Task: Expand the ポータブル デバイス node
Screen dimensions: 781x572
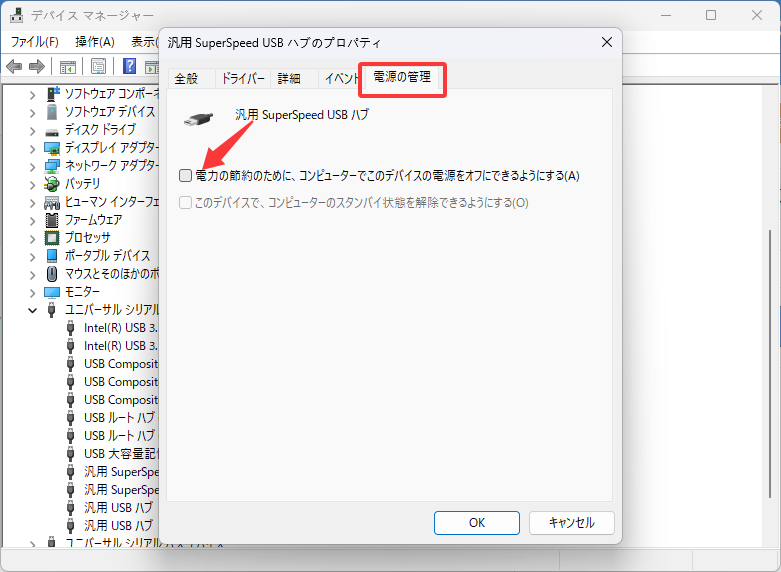Action: [x=32, y=257]
